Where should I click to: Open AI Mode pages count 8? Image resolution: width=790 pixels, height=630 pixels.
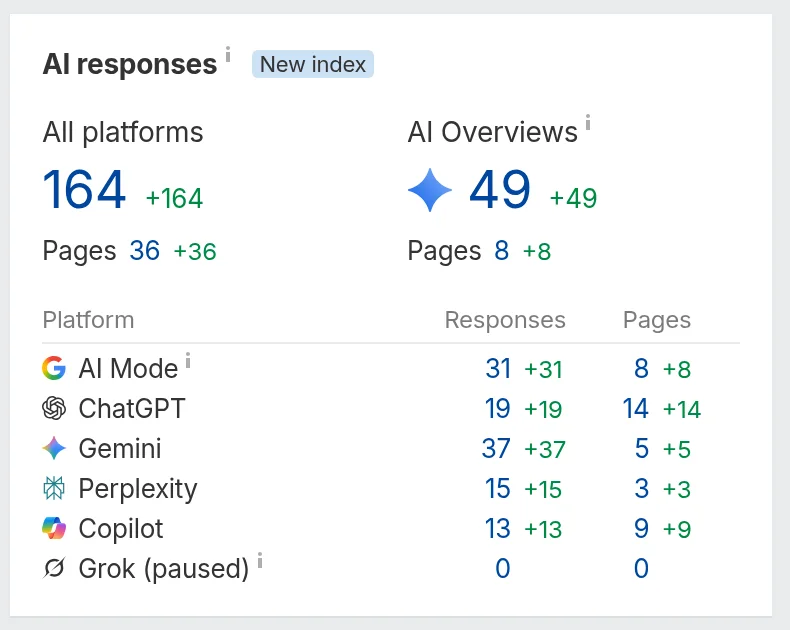[x=641, y=368]
